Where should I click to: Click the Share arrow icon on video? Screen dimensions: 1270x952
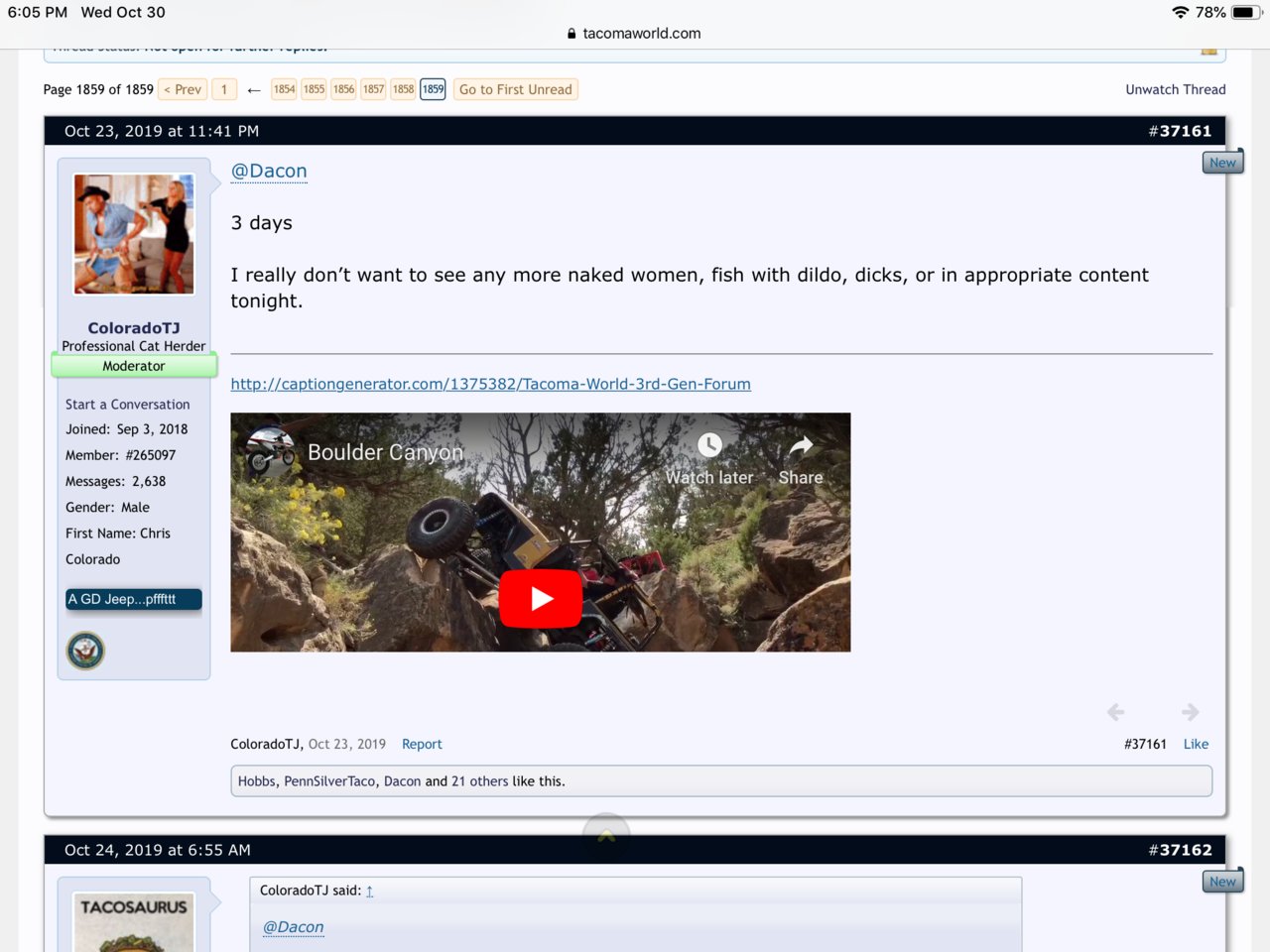(x=801, y=445)
